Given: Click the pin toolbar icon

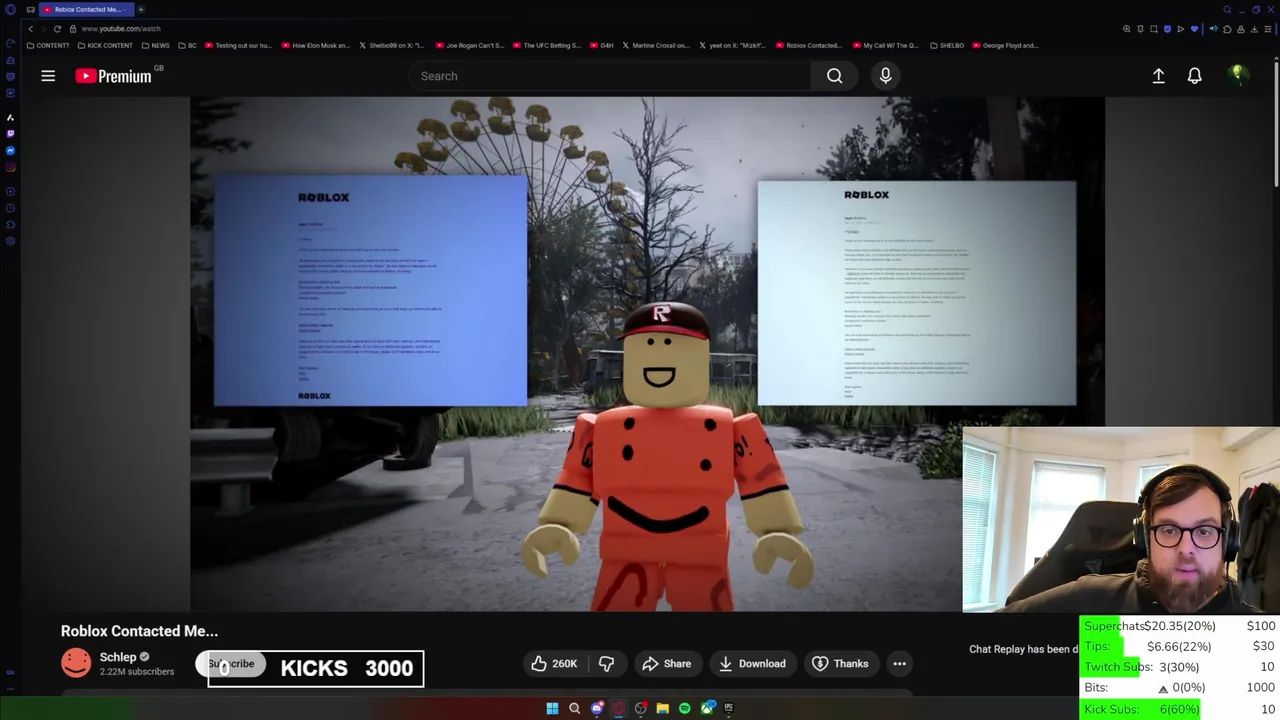Looking at the screenshot, I should coord(1140,29).
